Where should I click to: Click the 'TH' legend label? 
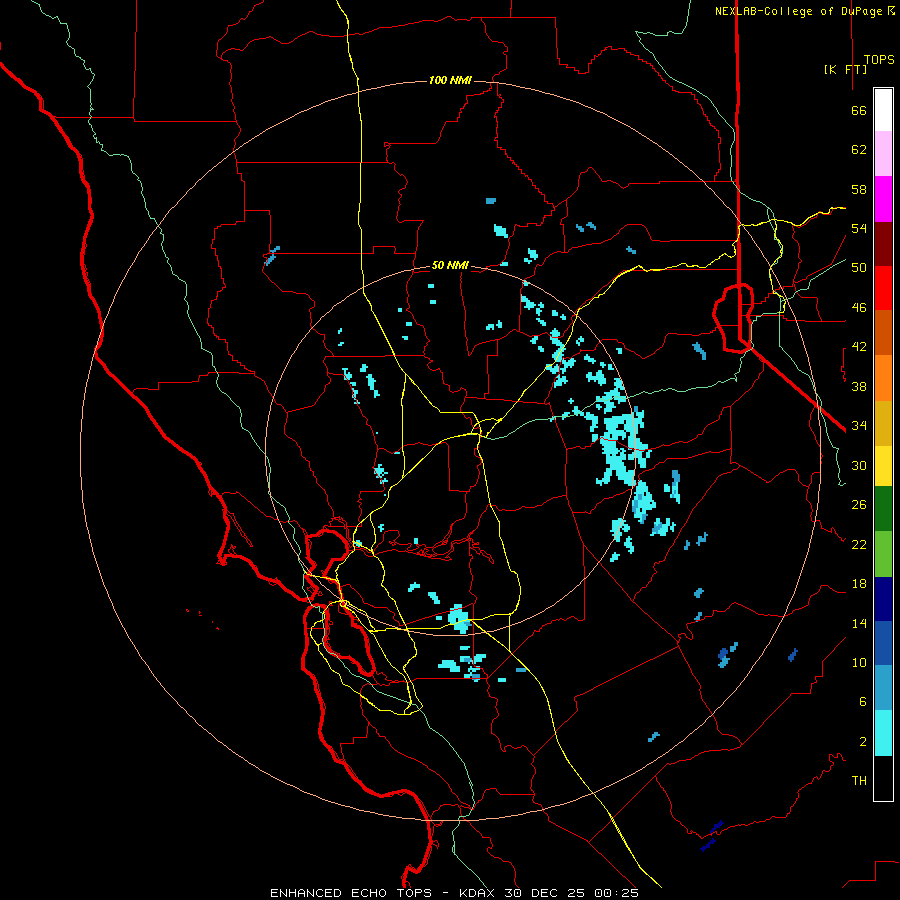(x=859, y=781)
